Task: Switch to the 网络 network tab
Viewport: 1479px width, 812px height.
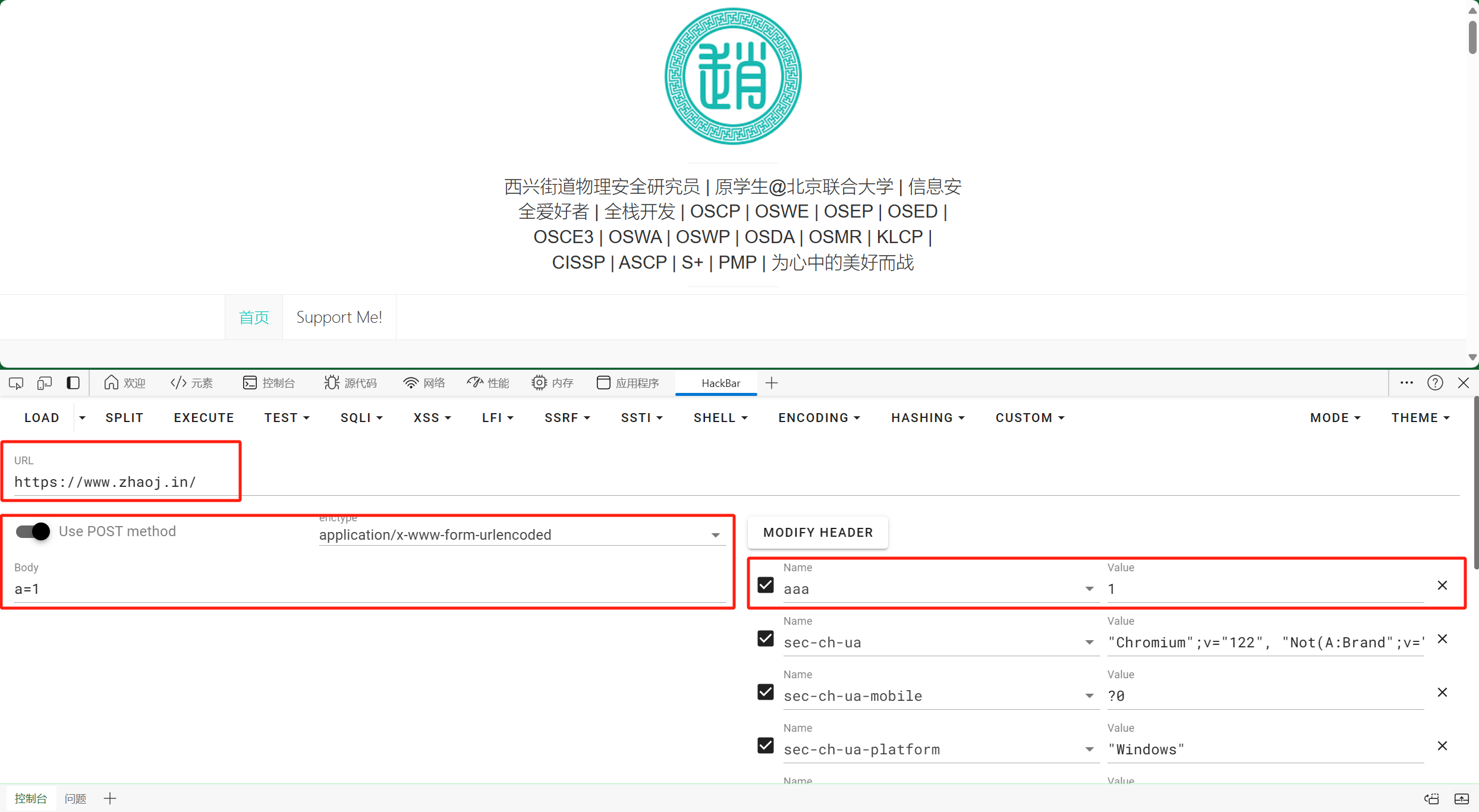Action: point(424,383)
